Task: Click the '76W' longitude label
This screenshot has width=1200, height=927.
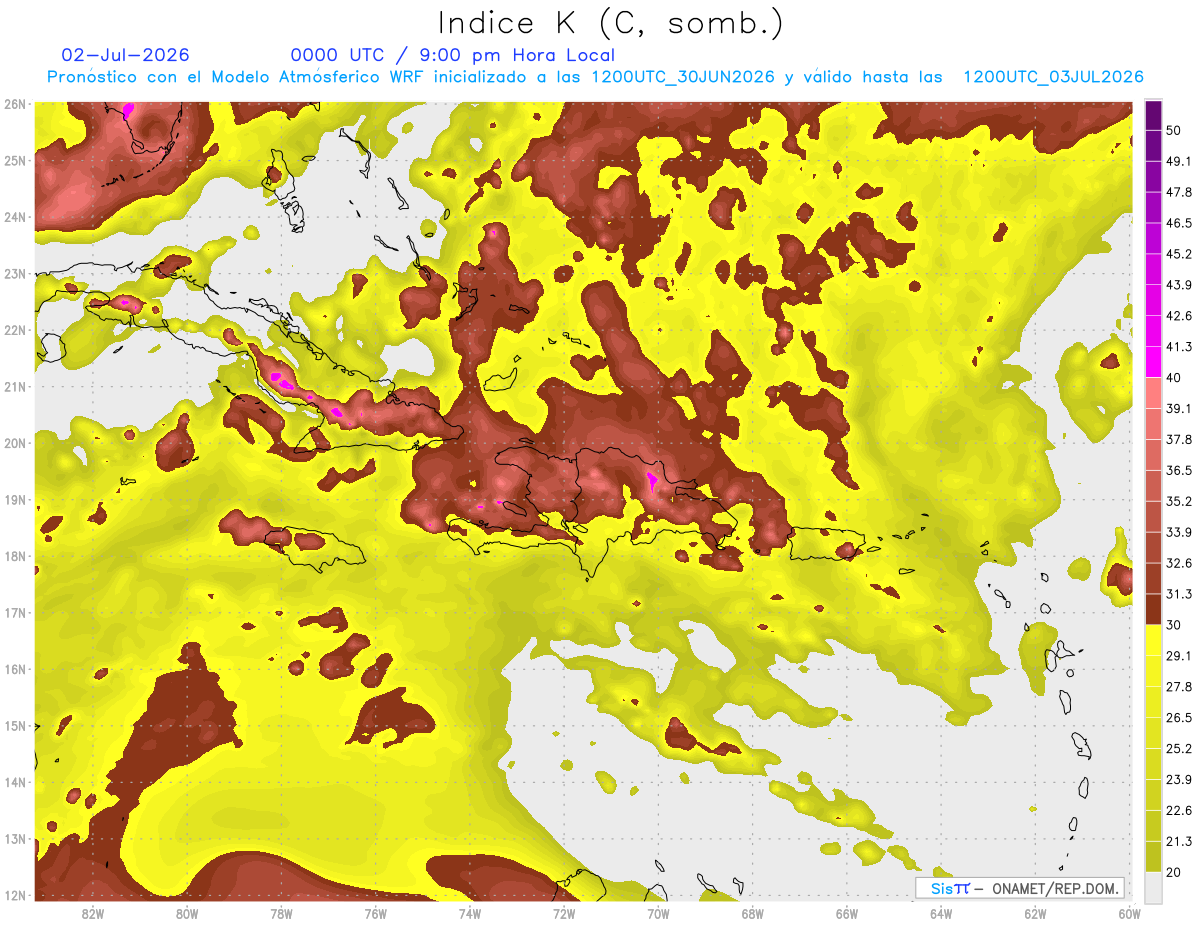Action: [375, 913]
